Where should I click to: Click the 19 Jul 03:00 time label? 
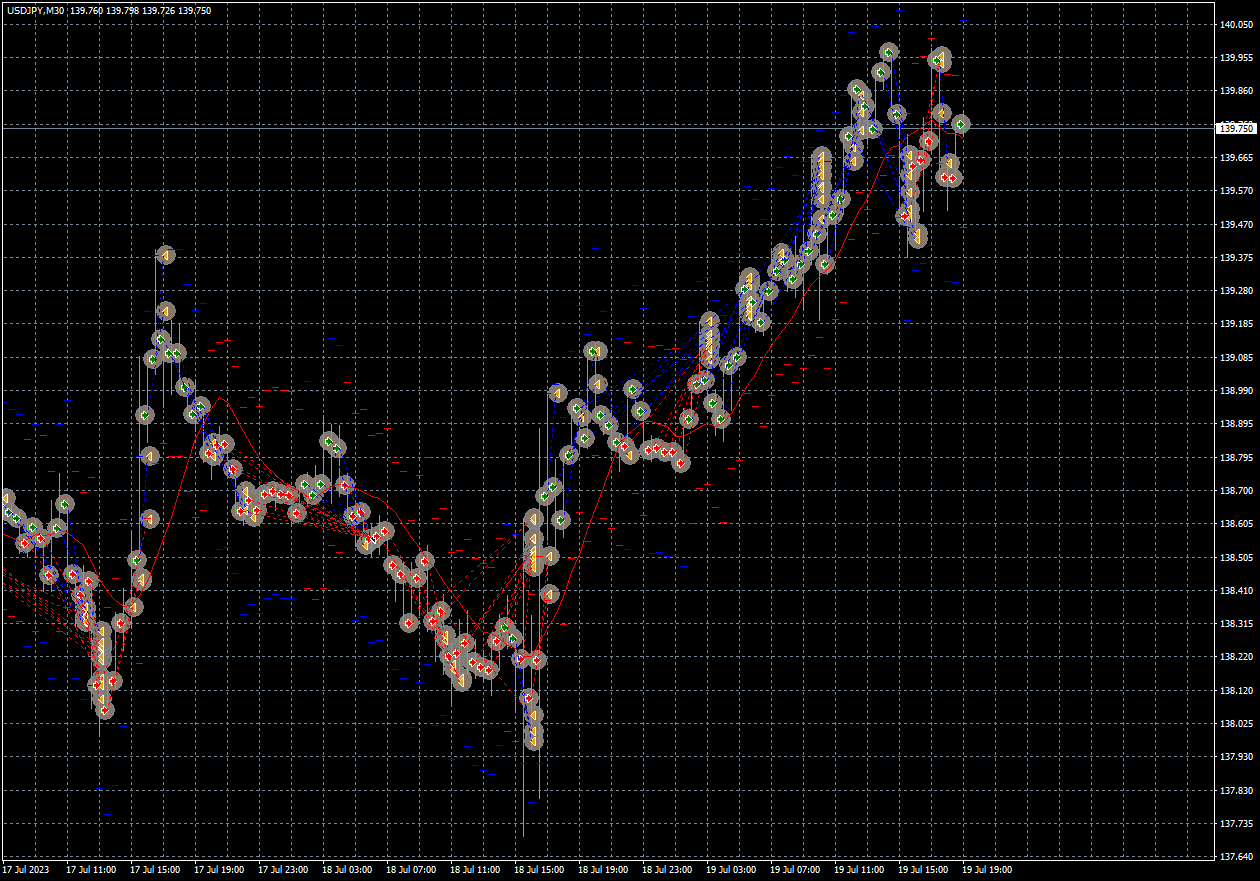coord(731,870)
